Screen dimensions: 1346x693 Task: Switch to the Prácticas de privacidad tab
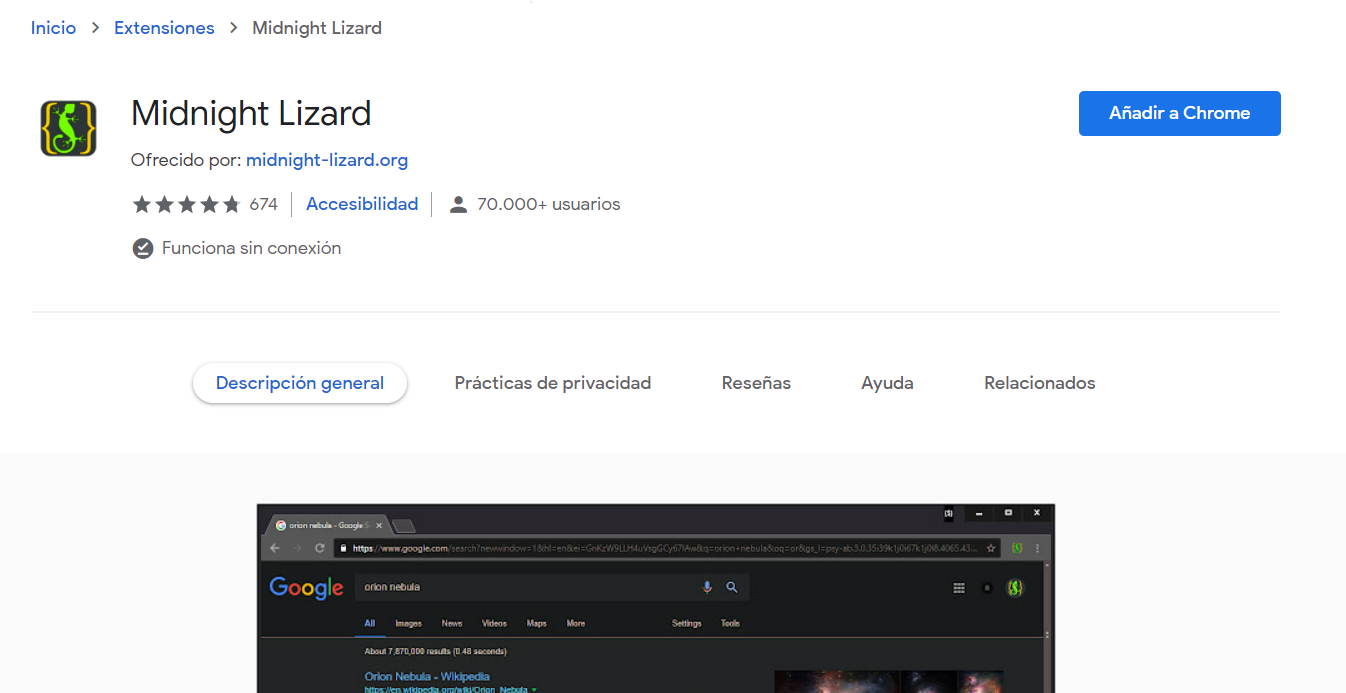[x=553, y=383]
